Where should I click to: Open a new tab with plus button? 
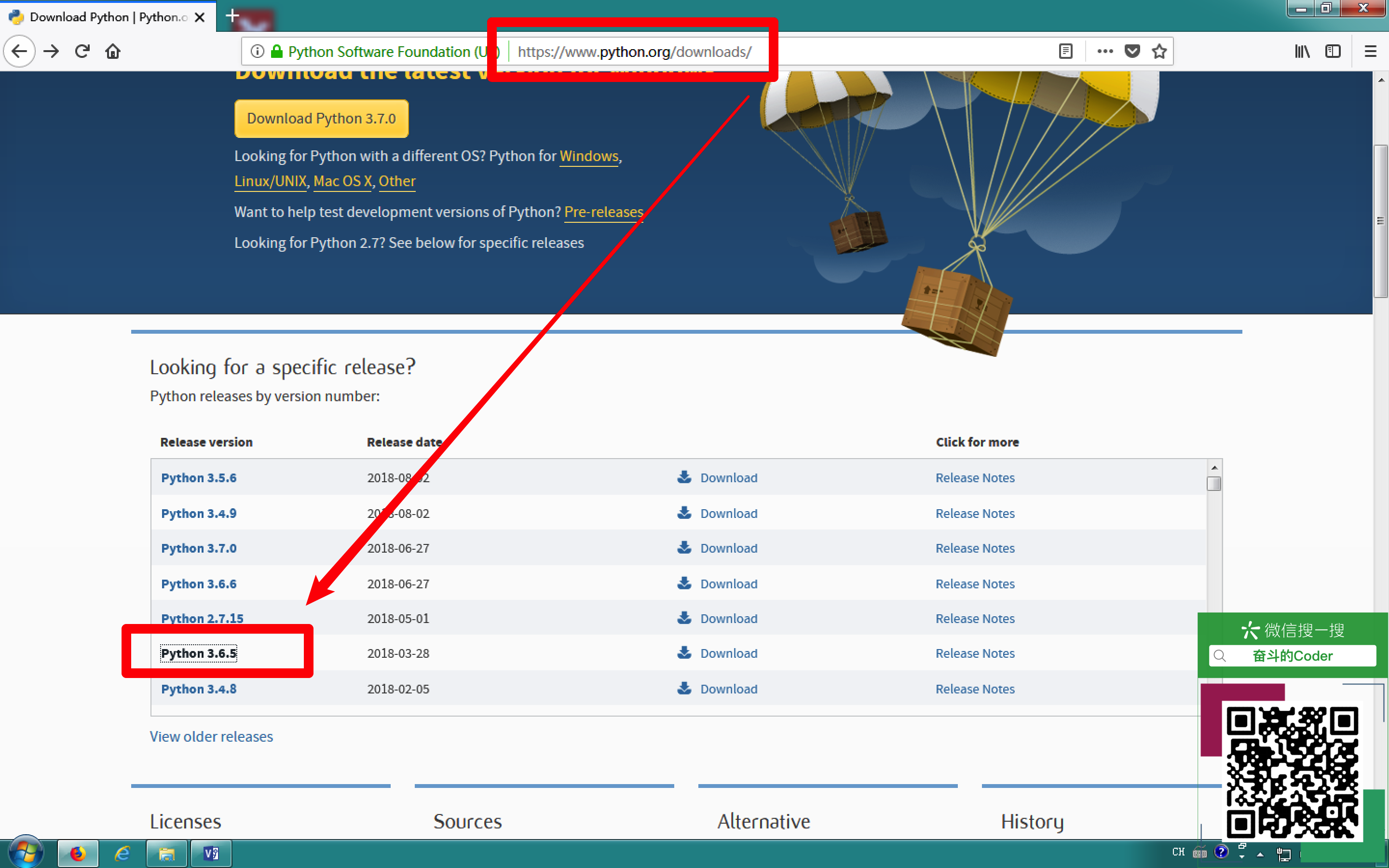point(232,16)
